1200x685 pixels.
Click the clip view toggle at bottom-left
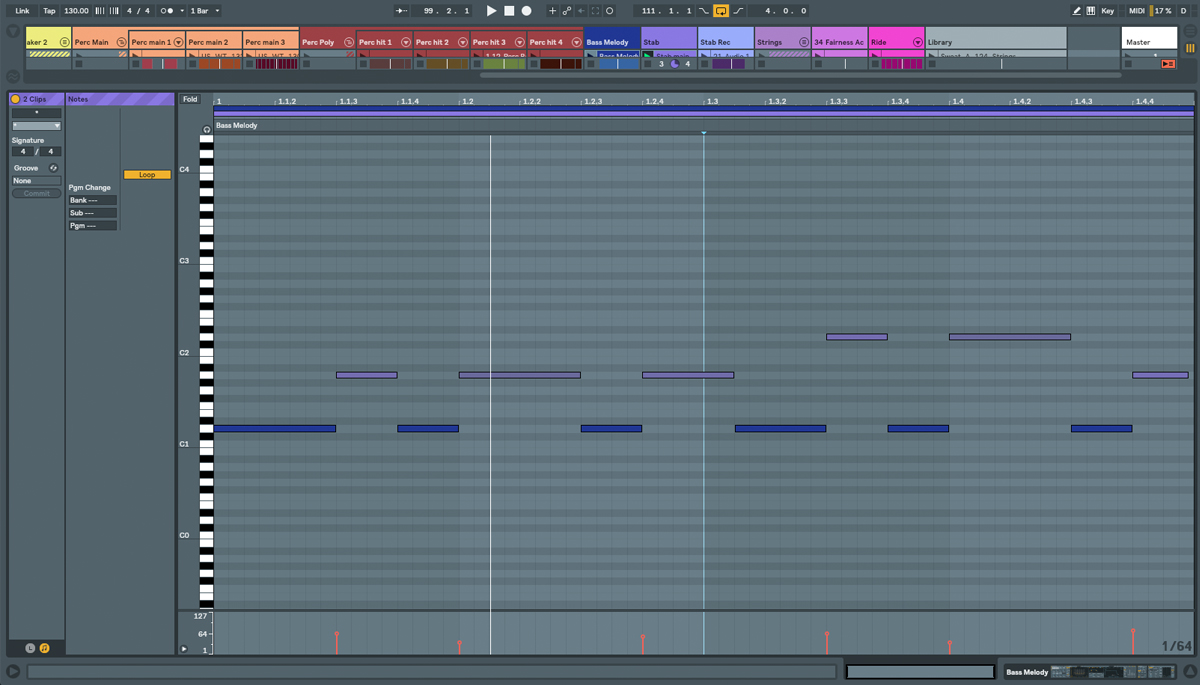coord(13,672)
